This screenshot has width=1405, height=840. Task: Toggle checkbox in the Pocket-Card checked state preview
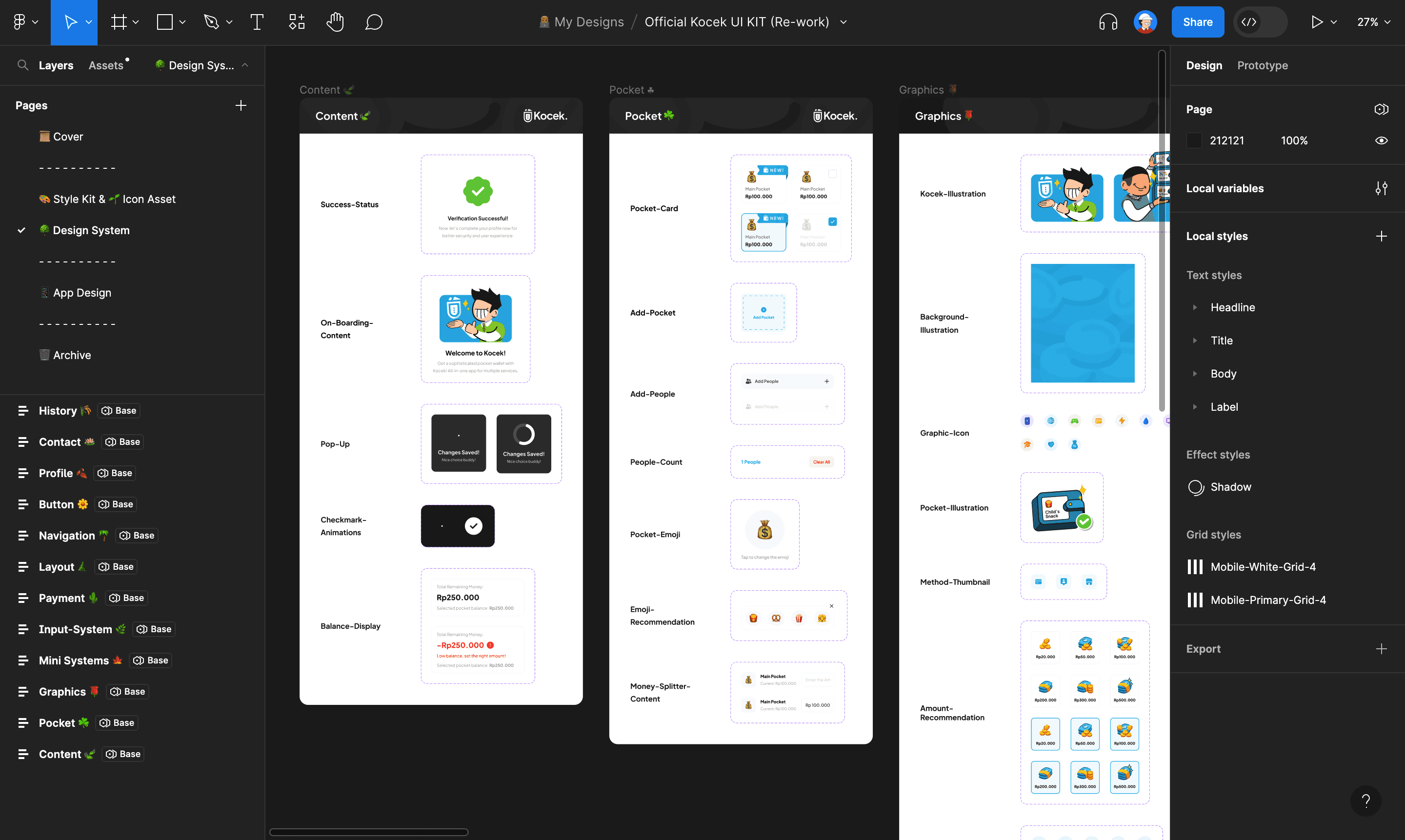[x=833, y=222]
